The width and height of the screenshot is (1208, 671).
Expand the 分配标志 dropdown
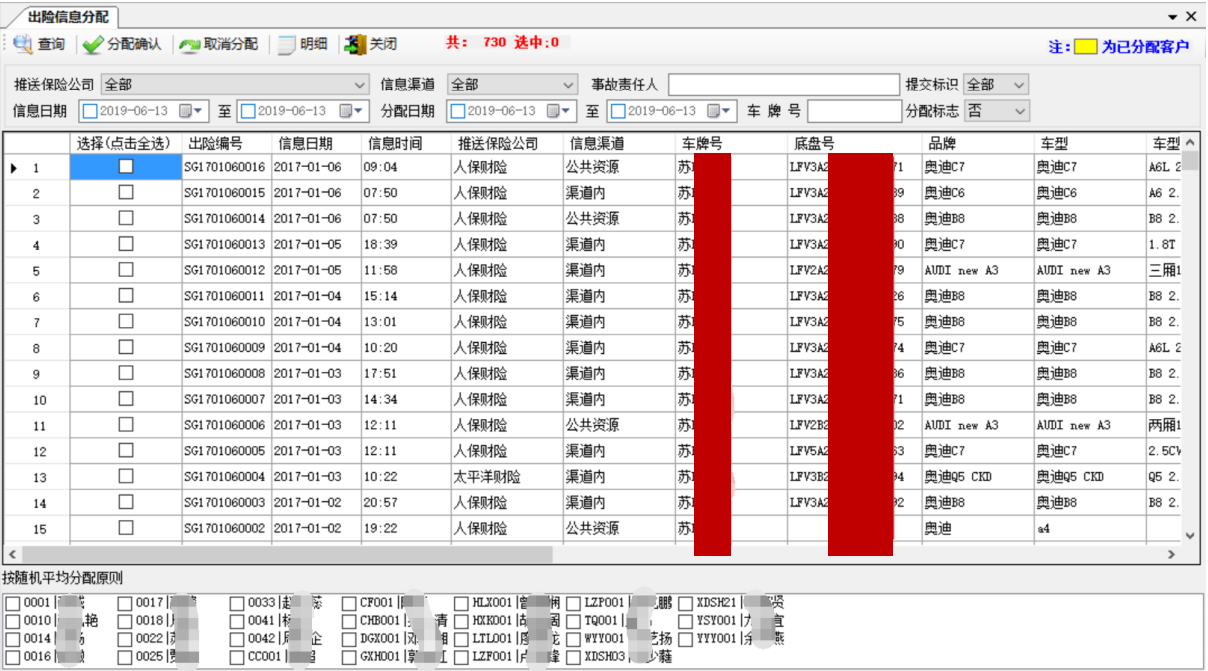point(1019,111)
